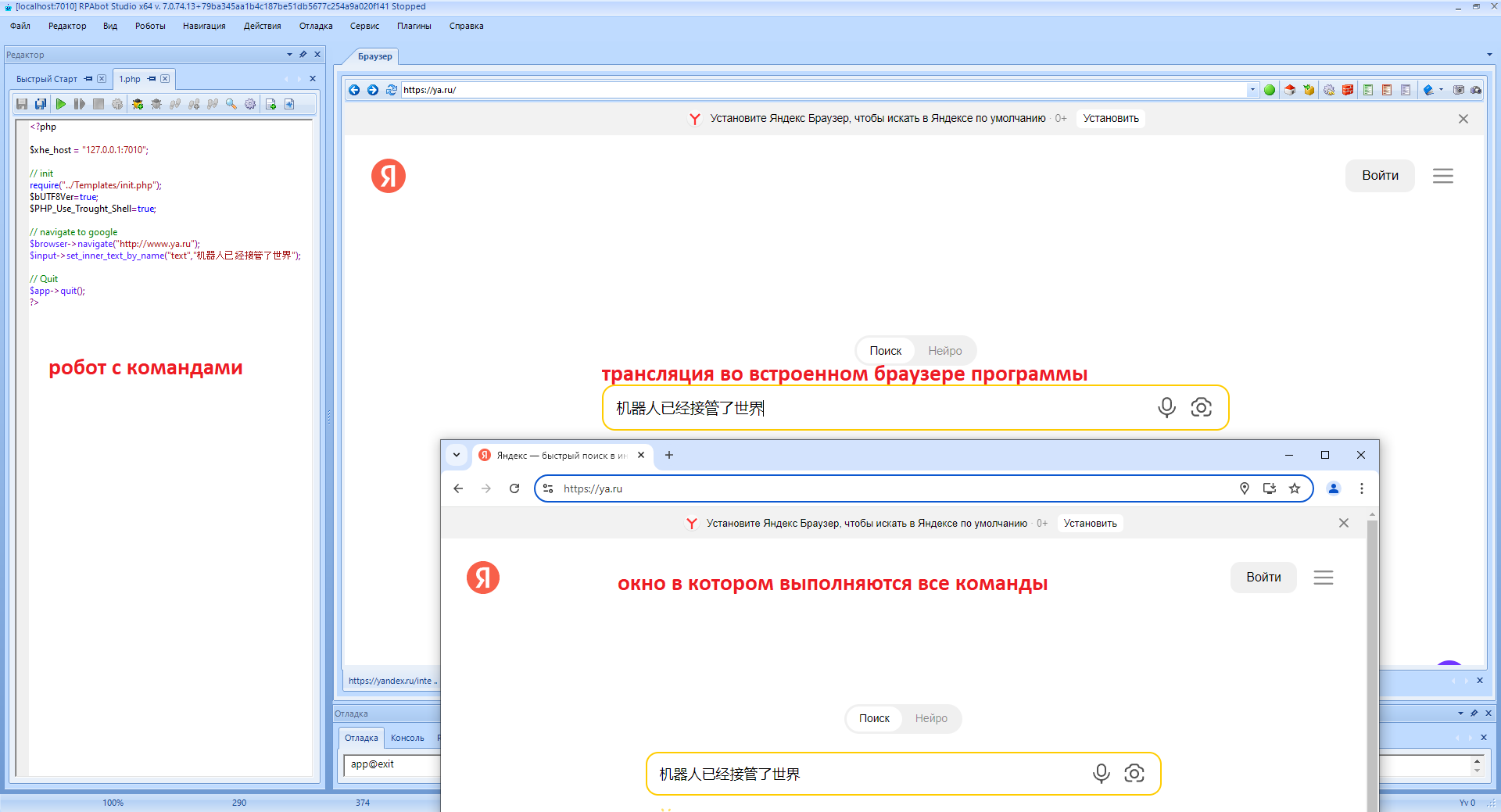Image resolution: width=1501 pixels, height=812 pixels.
Task: Close the 1.php tab
Action: pos(165,79)
